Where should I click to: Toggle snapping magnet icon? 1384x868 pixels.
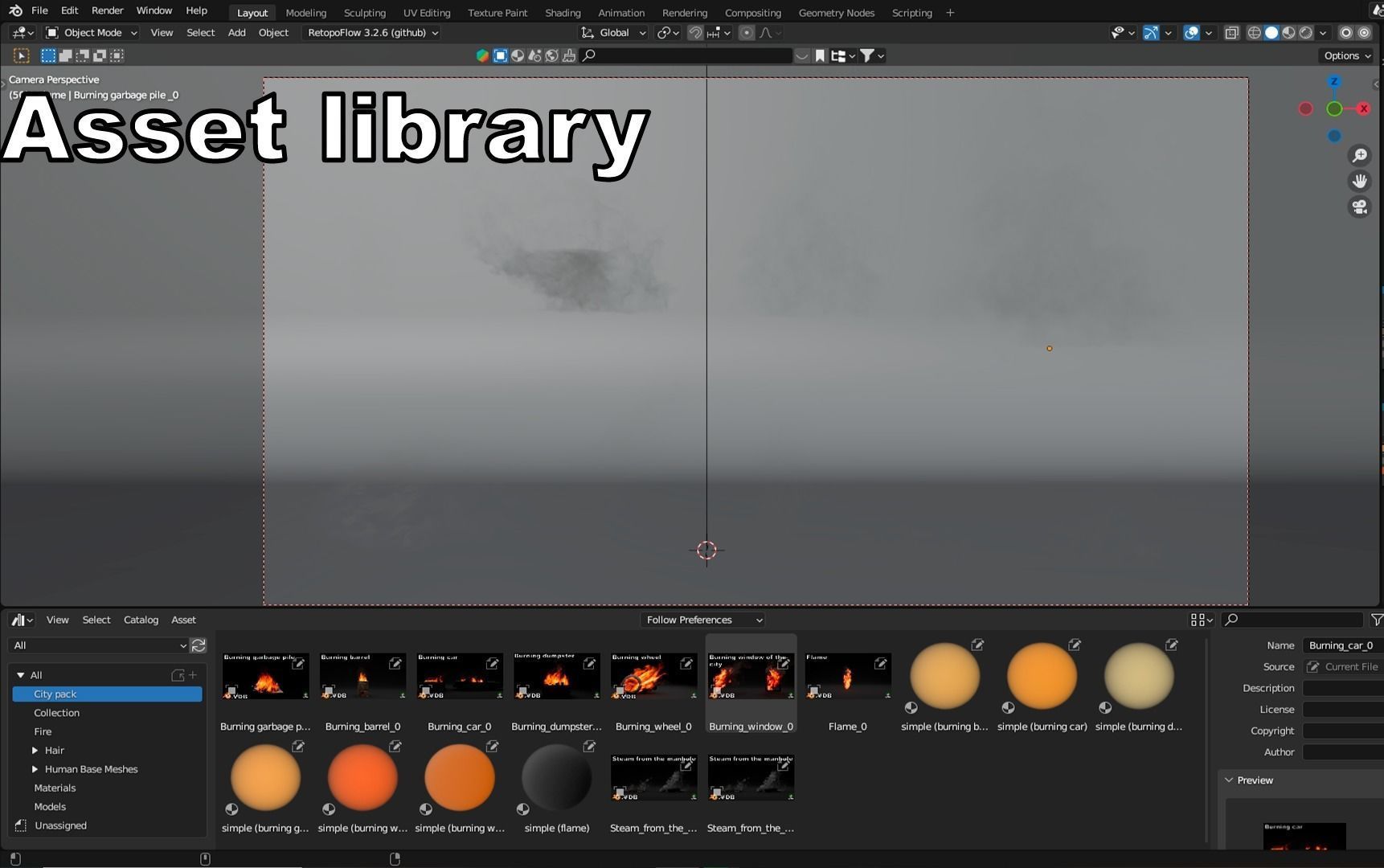(x=695, y=33)
